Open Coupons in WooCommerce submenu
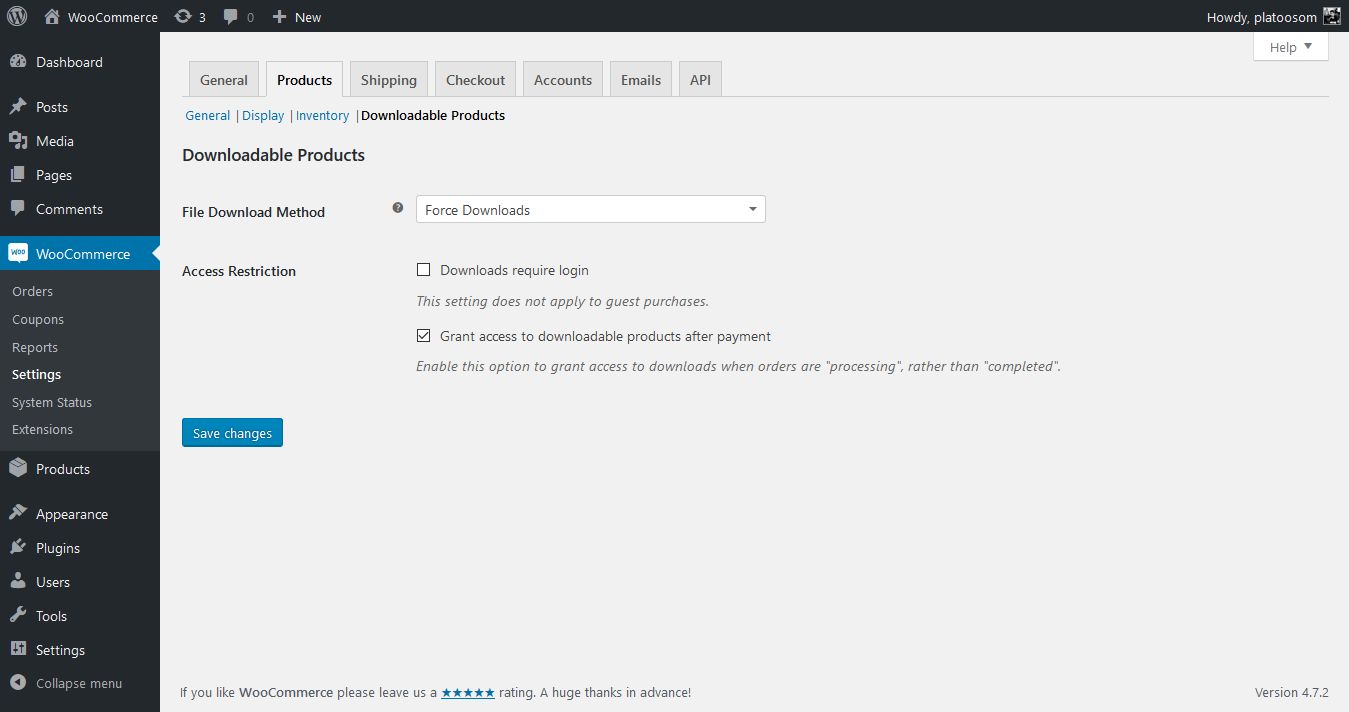This screenshot has width=1349, height=712. (38, 320)
